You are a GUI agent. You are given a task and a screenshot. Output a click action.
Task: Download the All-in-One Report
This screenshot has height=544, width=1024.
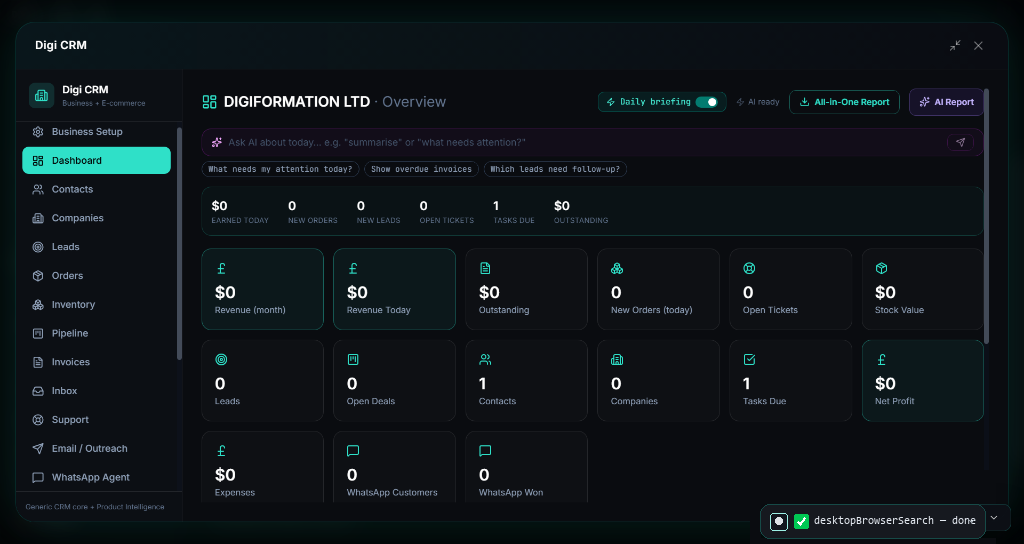(x=844, y=102)
